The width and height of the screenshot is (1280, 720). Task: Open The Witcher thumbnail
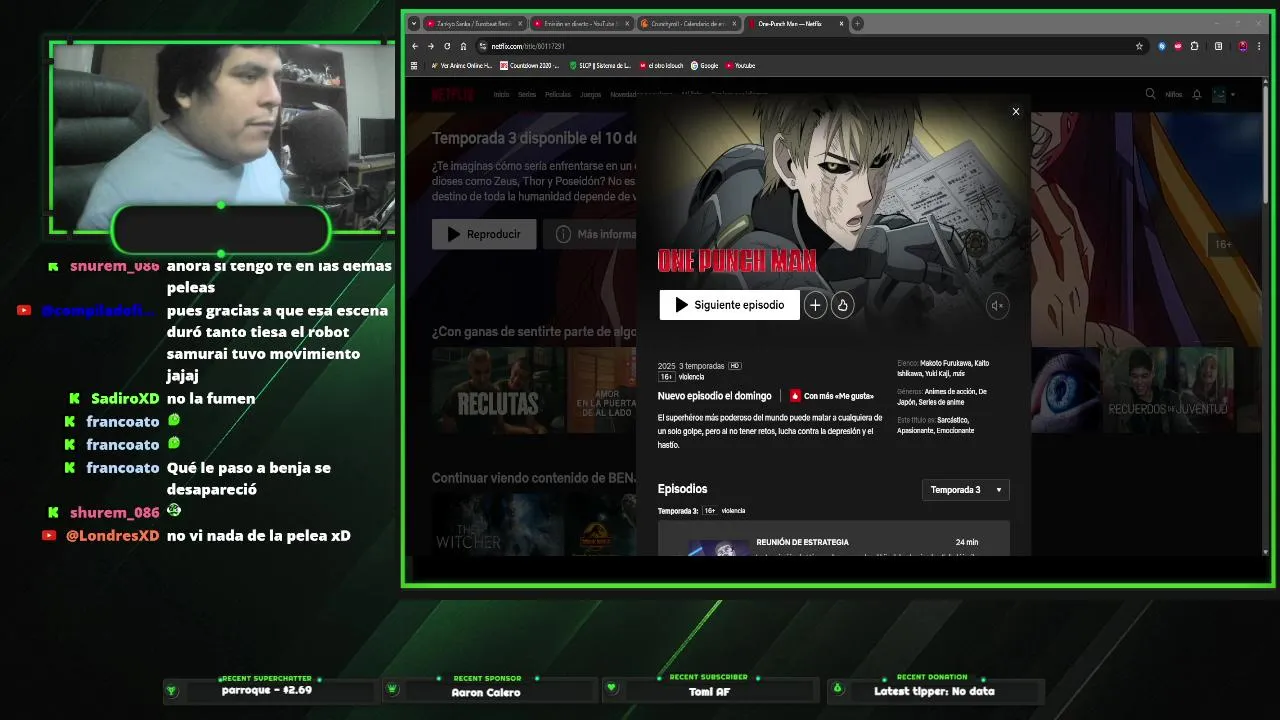tap(498, 525)
